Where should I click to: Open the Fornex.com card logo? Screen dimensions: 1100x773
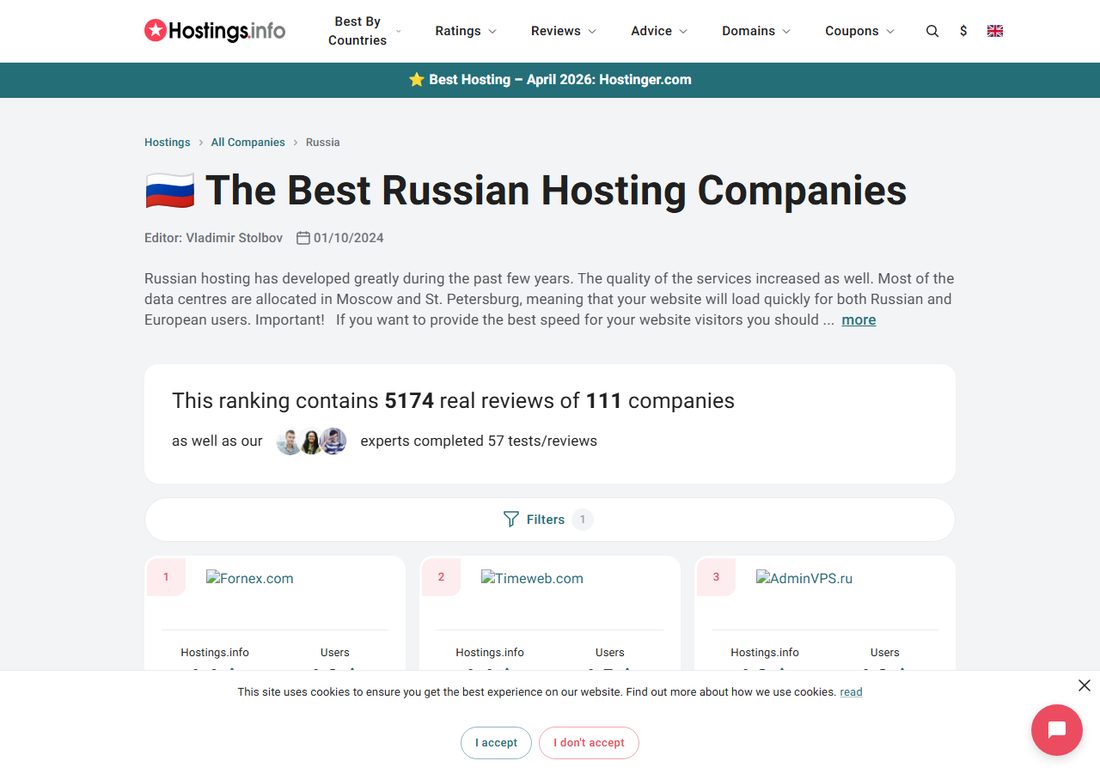pos(250,578)
